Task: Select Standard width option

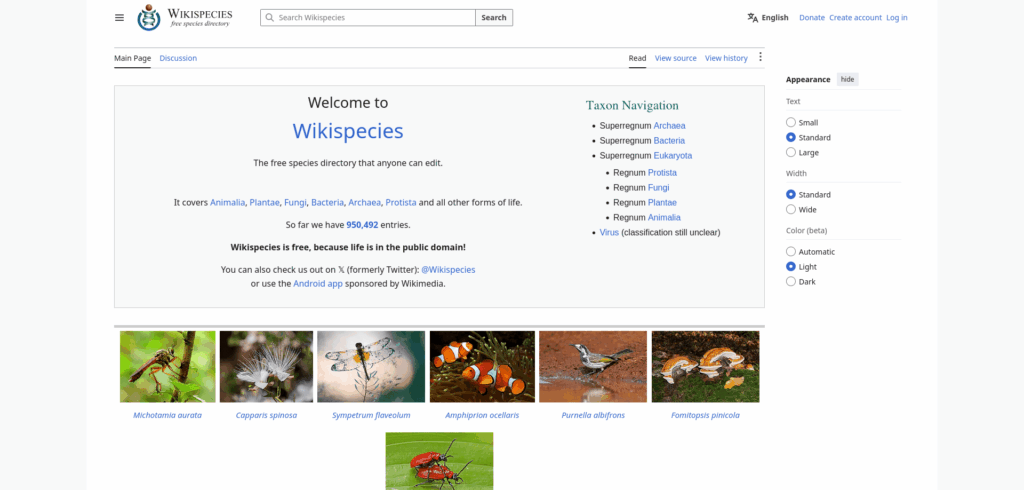Action: [791, 194]
